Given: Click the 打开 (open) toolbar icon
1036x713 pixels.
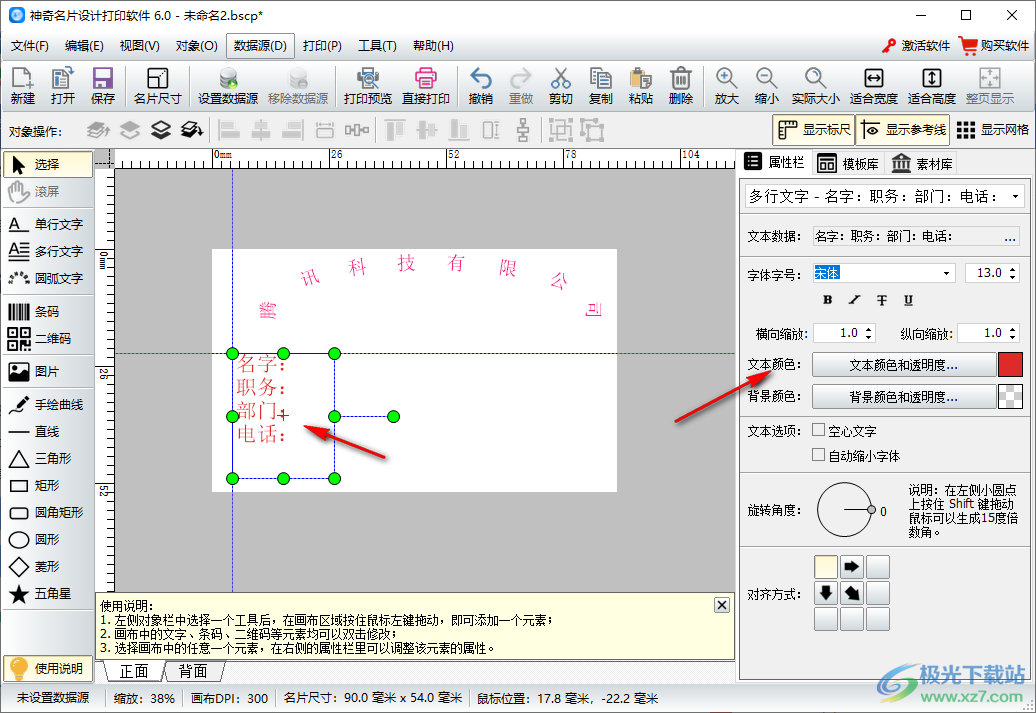Looking at the screenshot, I should (x=63, y=86).
